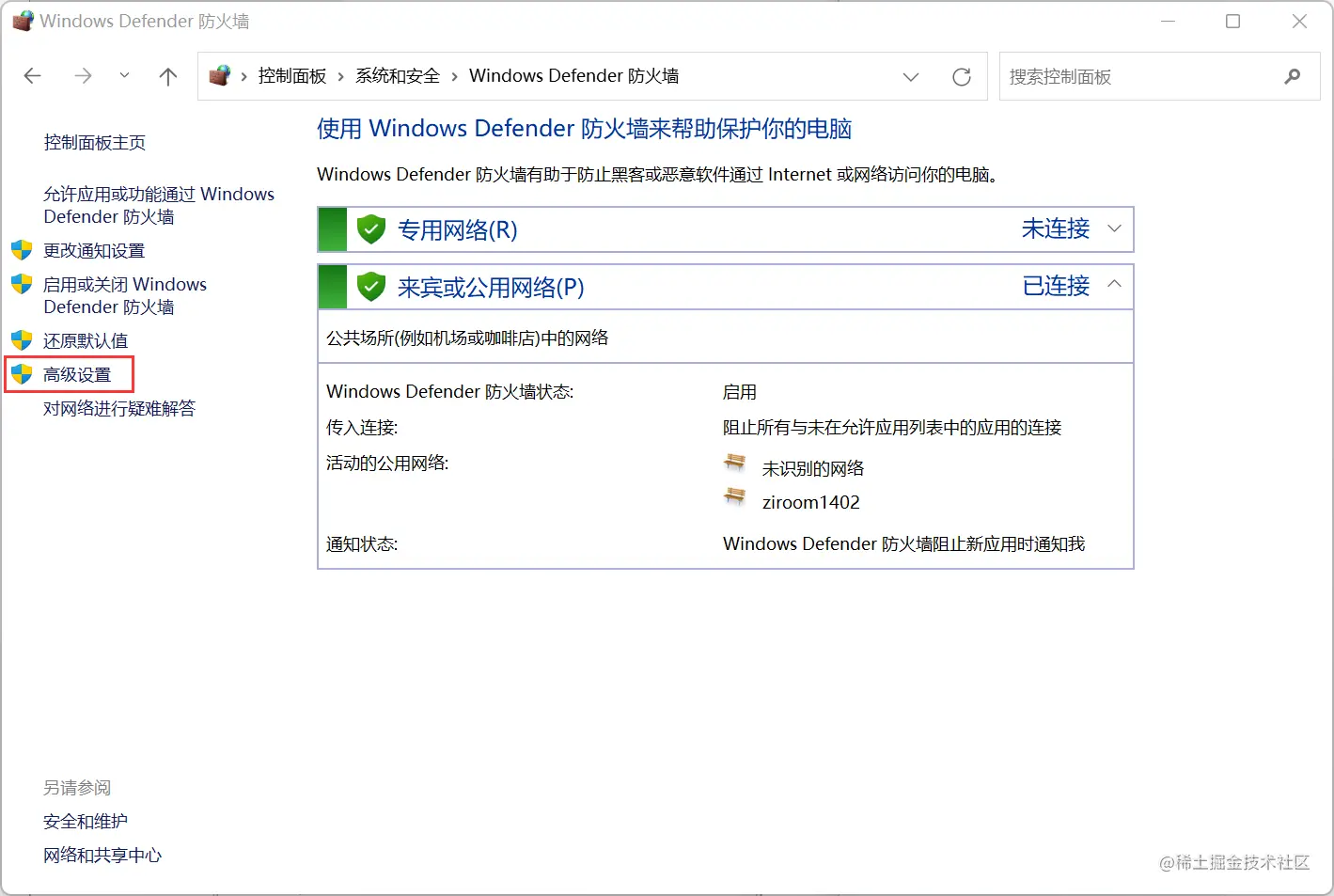Click bench icon beside 未识别的网络
Viewport: 1334px width, 896px height.
pyautogui.click(x=735, y=464)
